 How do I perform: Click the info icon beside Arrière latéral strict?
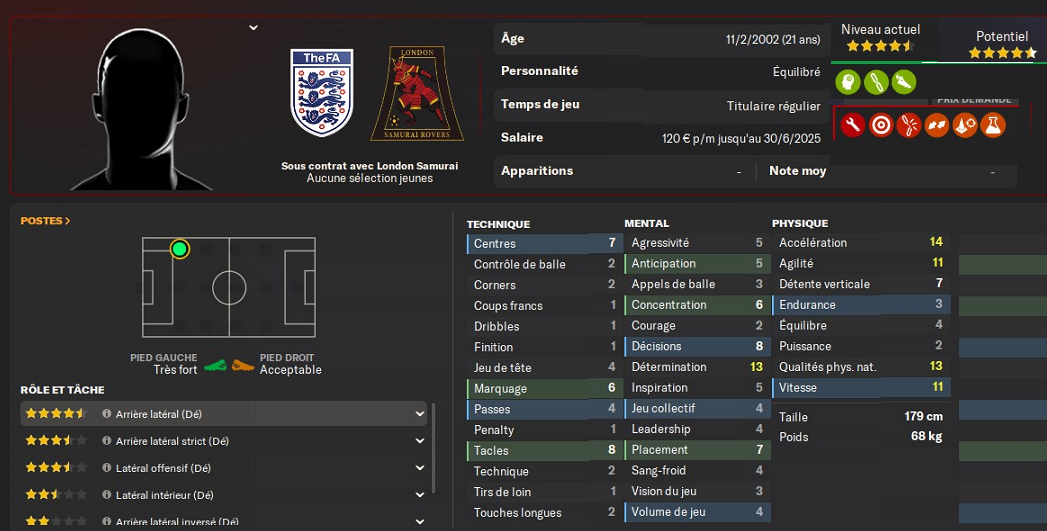(107, 441)
